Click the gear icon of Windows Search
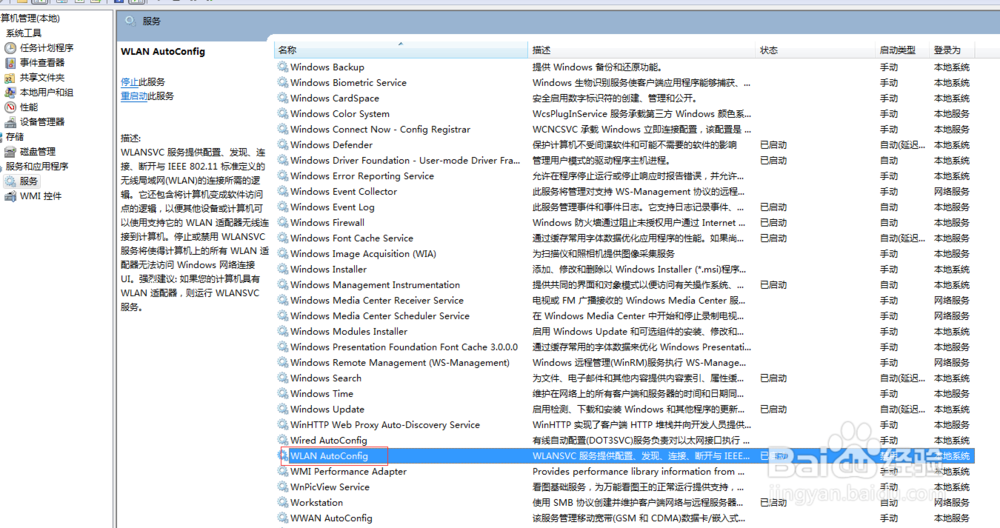This screenshot has height=528, width=1000. (283, 378)
